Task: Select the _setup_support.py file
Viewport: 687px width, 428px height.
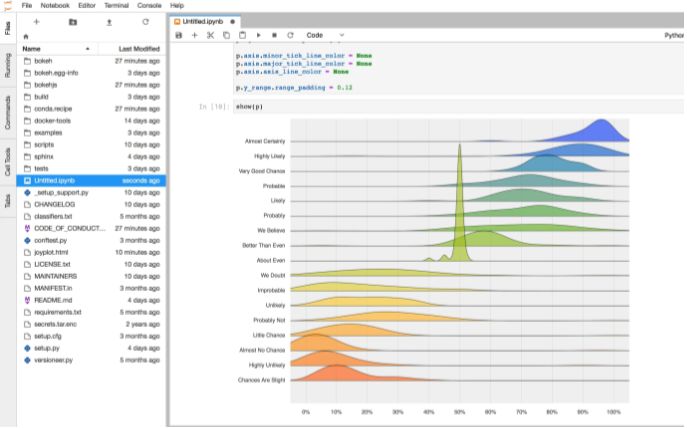Action: (91, 192)
